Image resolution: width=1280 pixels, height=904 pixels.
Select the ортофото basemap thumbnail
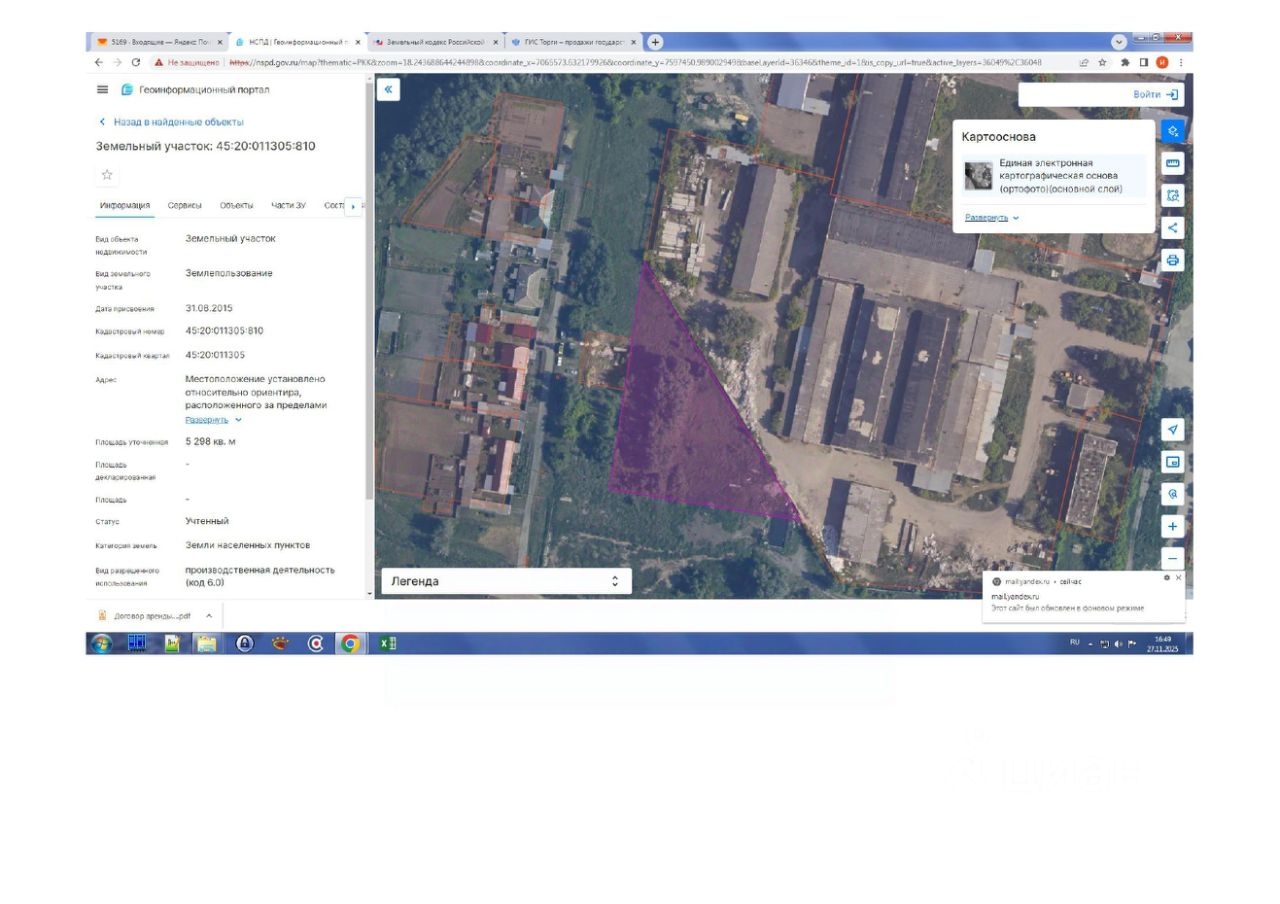point(978,175)
